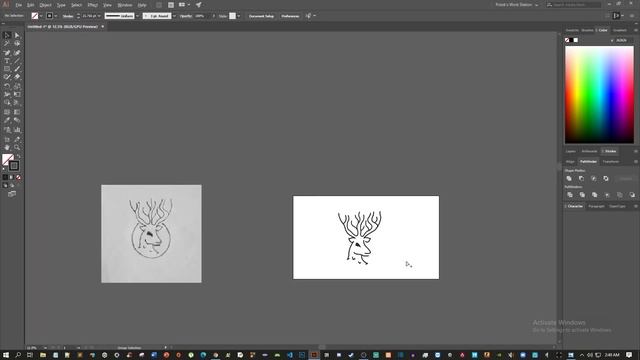
Task: Click the white swatch in Color panel
Action: [x=576, y=40]
